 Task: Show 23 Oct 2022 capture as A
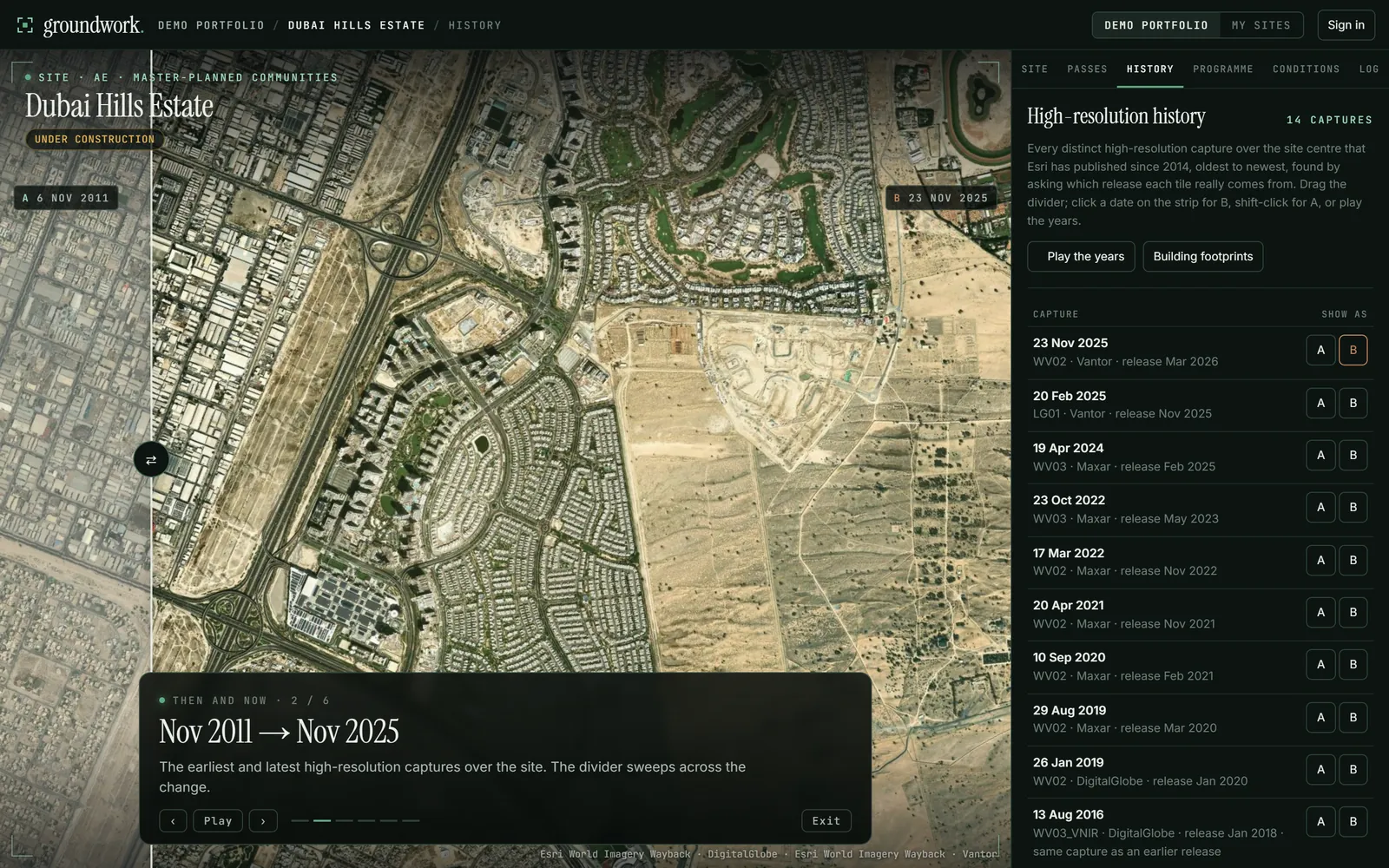[x=1320, y=507]
